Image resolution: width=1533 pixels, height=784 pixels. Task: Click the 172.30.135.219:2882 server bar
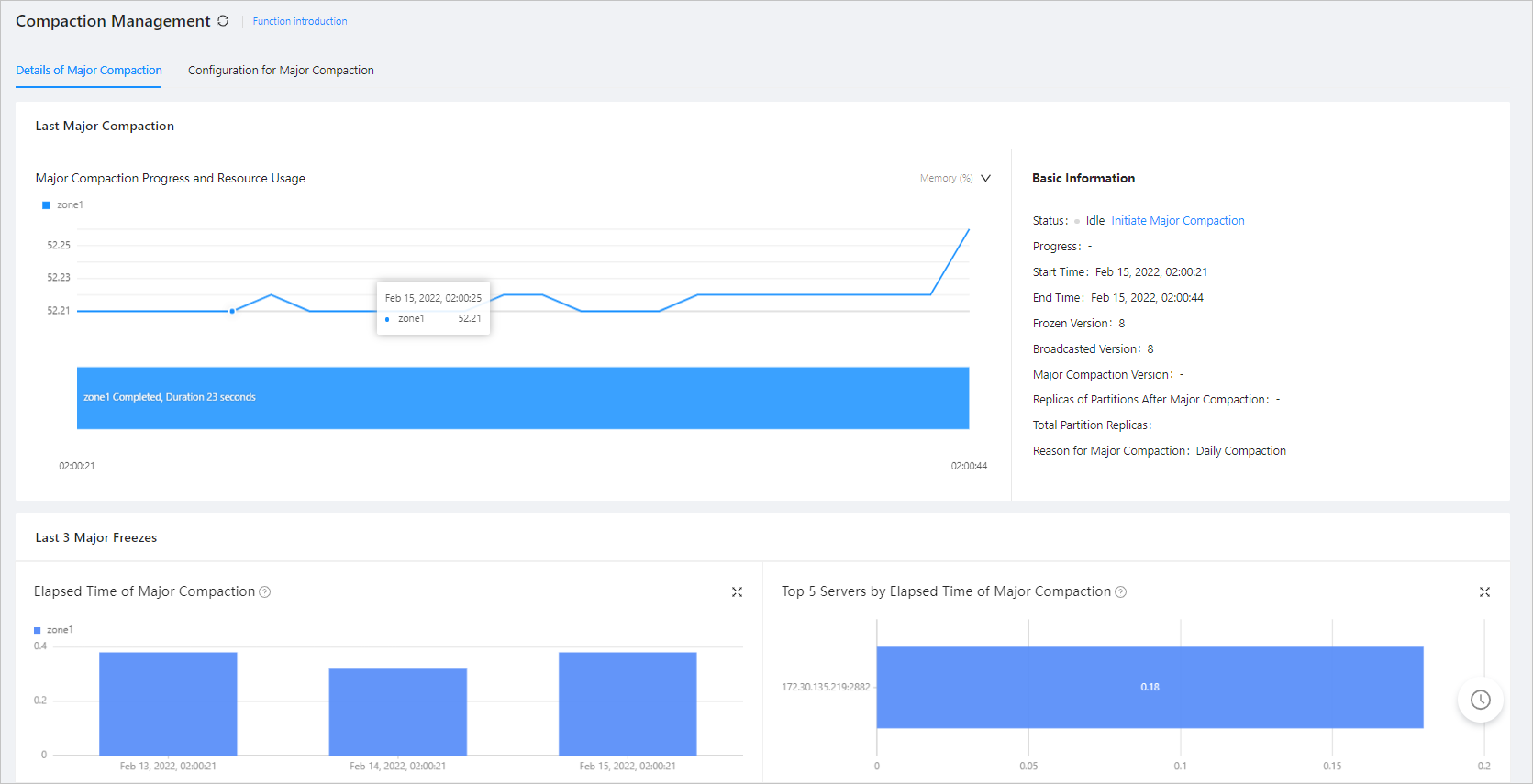(1150, 688)
